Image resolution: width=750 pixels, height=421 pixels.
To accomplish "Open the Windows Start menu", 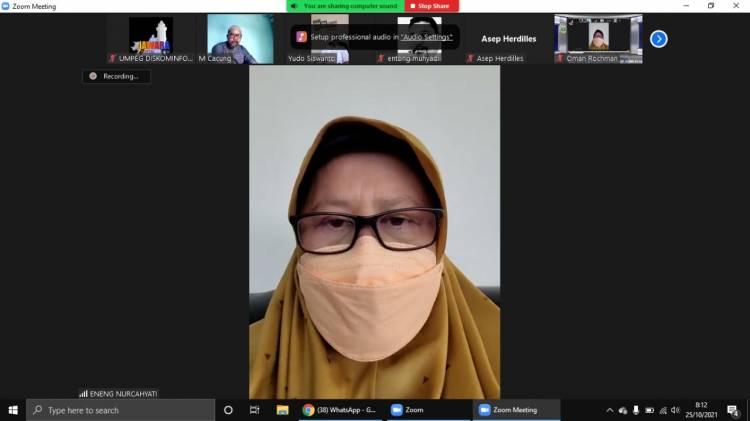I will 13,410.
